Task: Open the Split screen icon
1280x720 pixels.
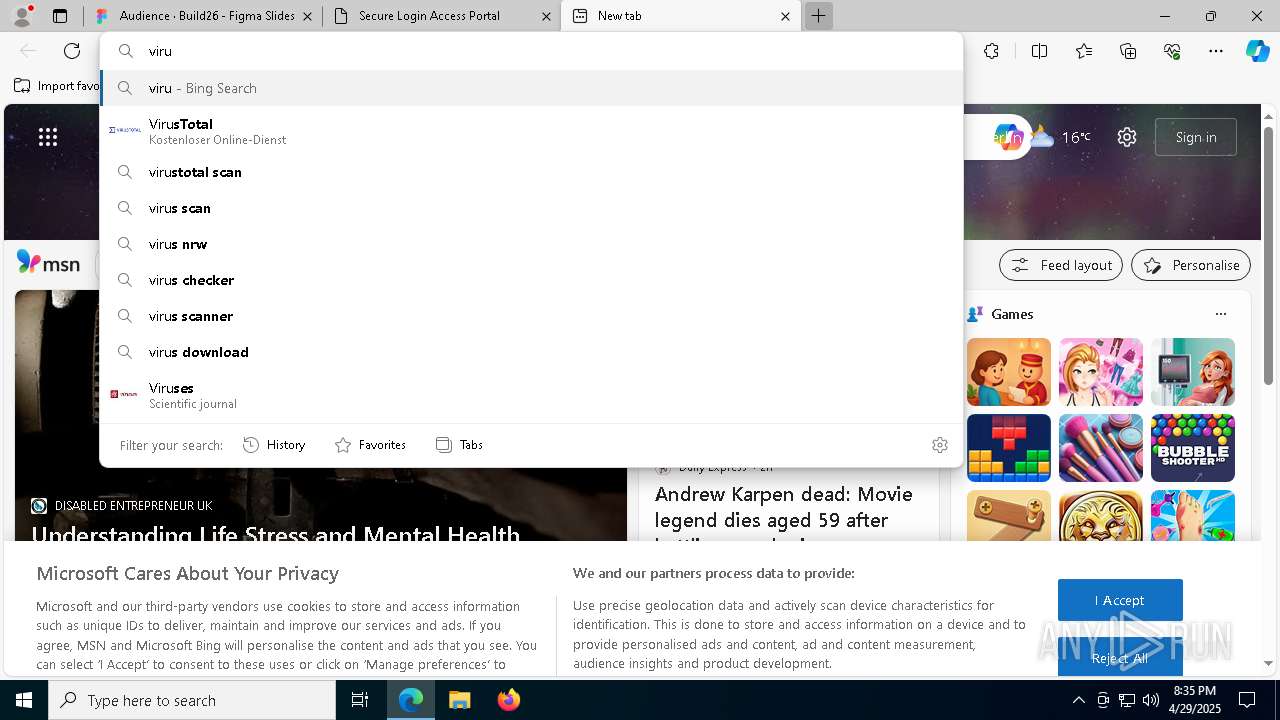Action: pos(1039,51)
